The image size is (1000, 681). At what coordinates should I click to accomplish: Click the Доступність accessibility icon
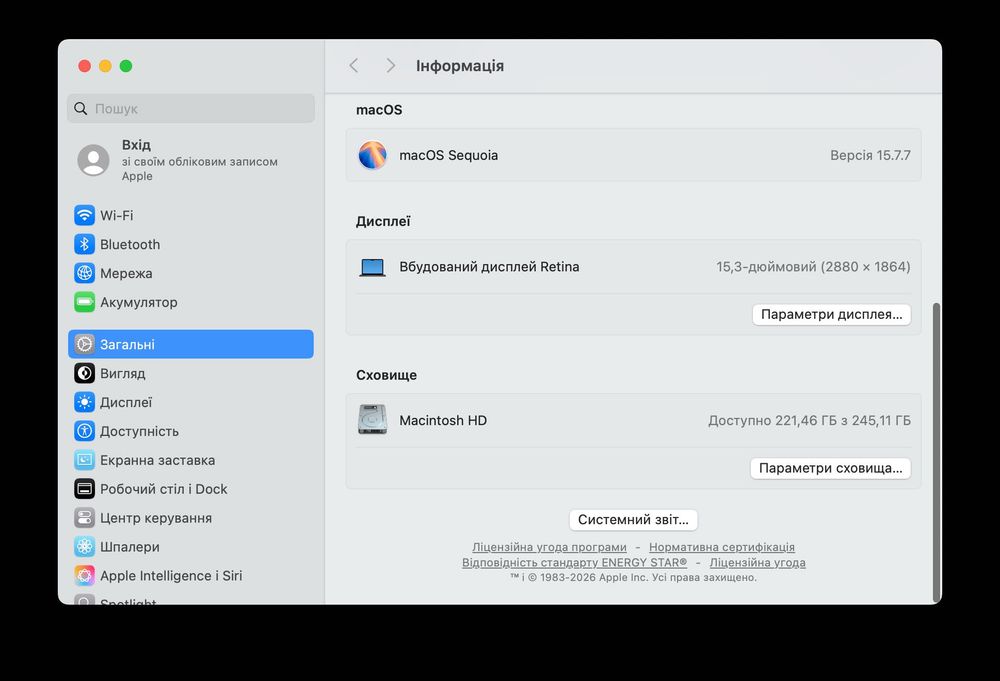pyautogui.click(x=84, y=431)
